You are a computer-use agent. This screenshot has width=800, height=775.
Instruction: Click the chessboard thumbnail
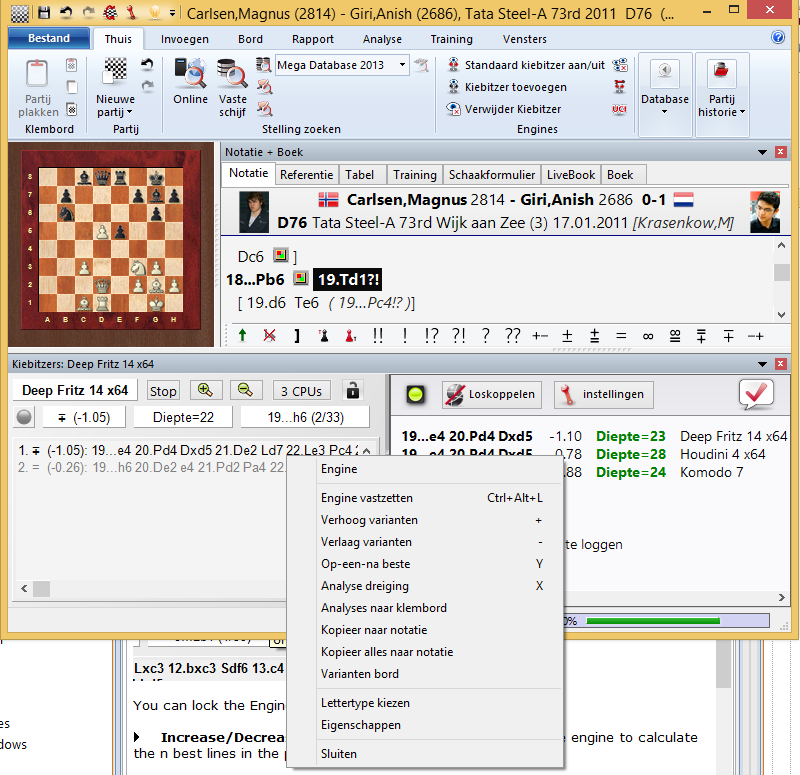tap(111, 239)
